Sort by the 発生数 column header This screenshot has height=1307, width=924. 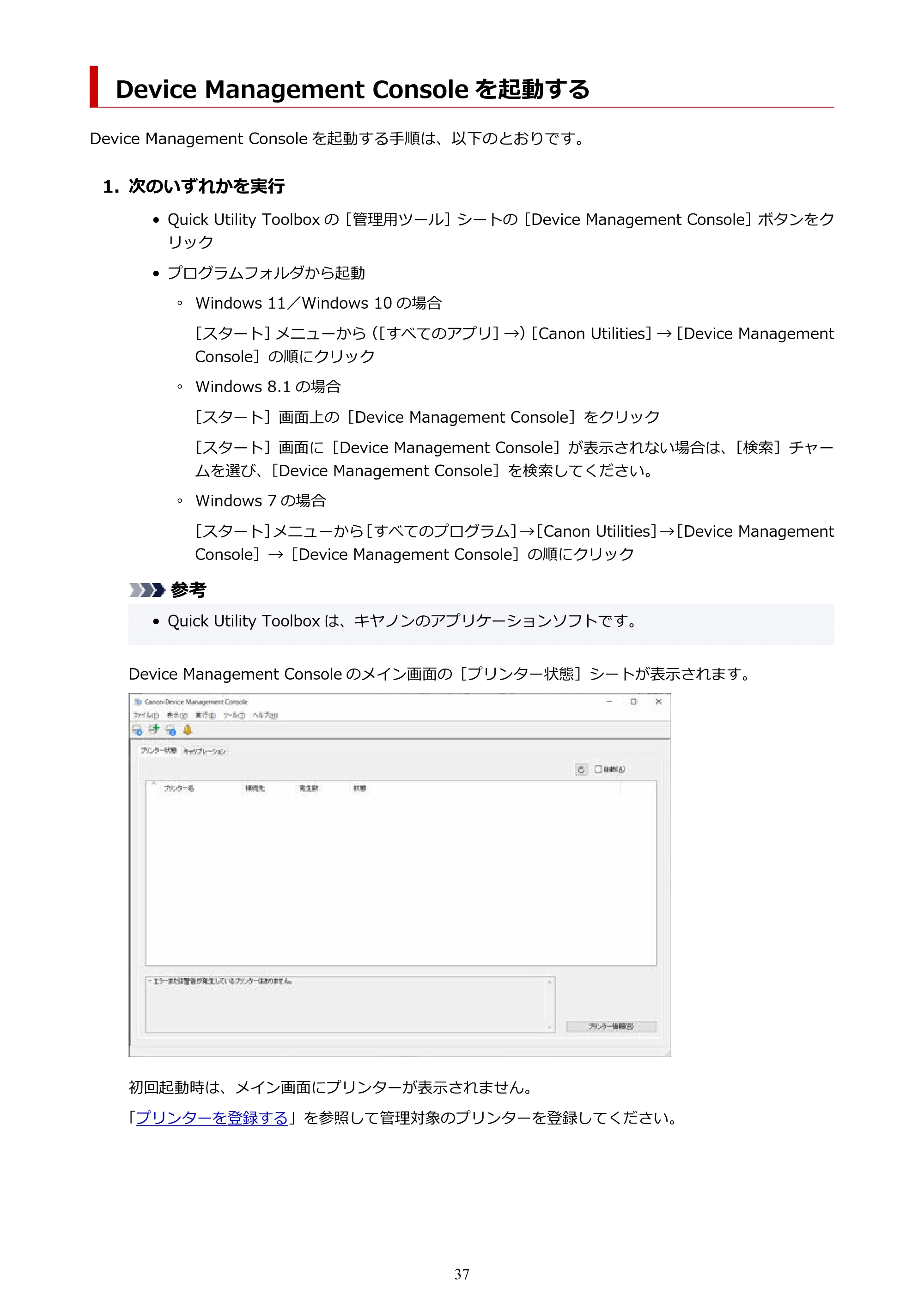pos(309,788)
